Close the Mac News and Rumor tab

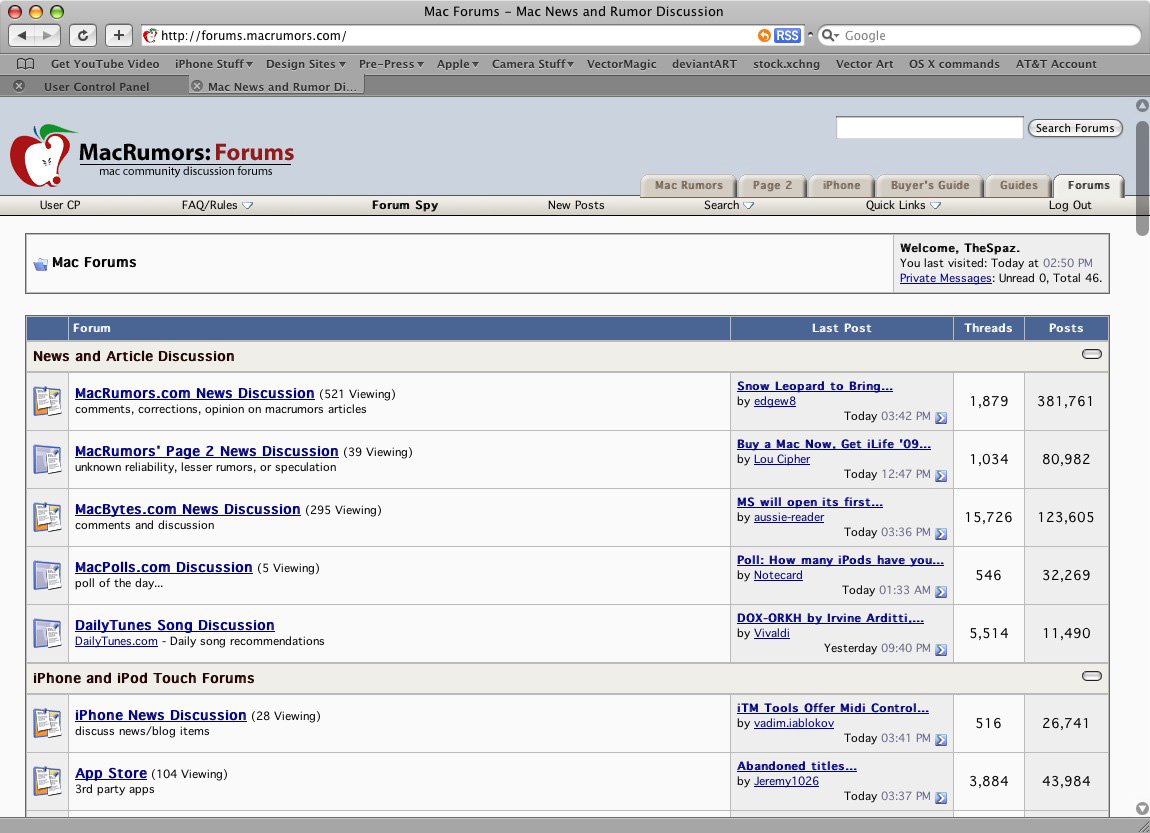click(x=197, y=86)
